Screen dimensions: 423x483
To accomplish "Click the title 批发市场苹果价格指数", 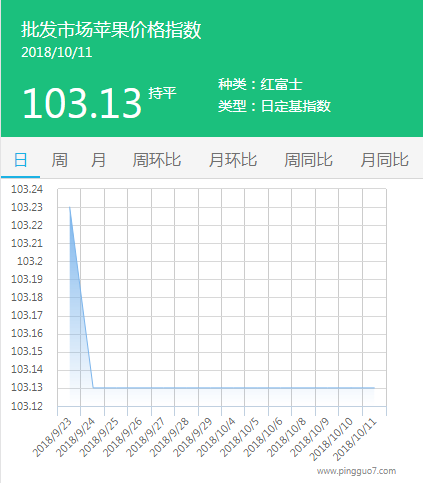I will (111, 30).
